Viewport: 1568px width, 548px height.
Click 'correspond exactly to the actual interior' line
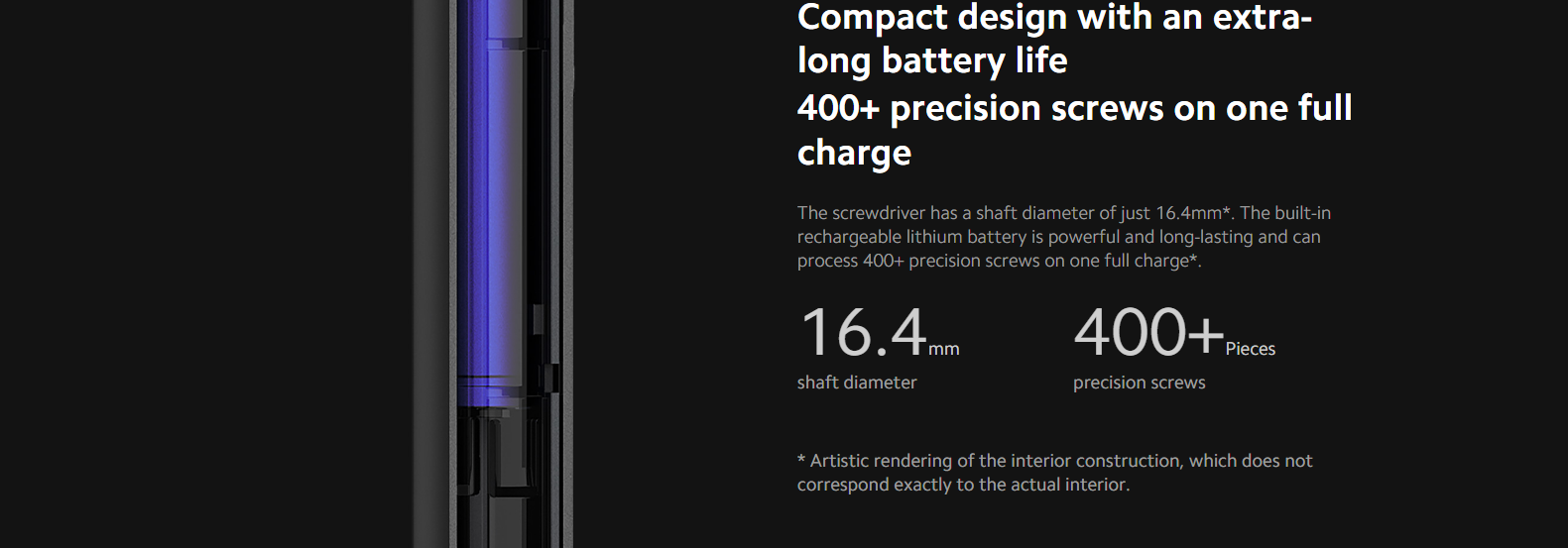963,485
